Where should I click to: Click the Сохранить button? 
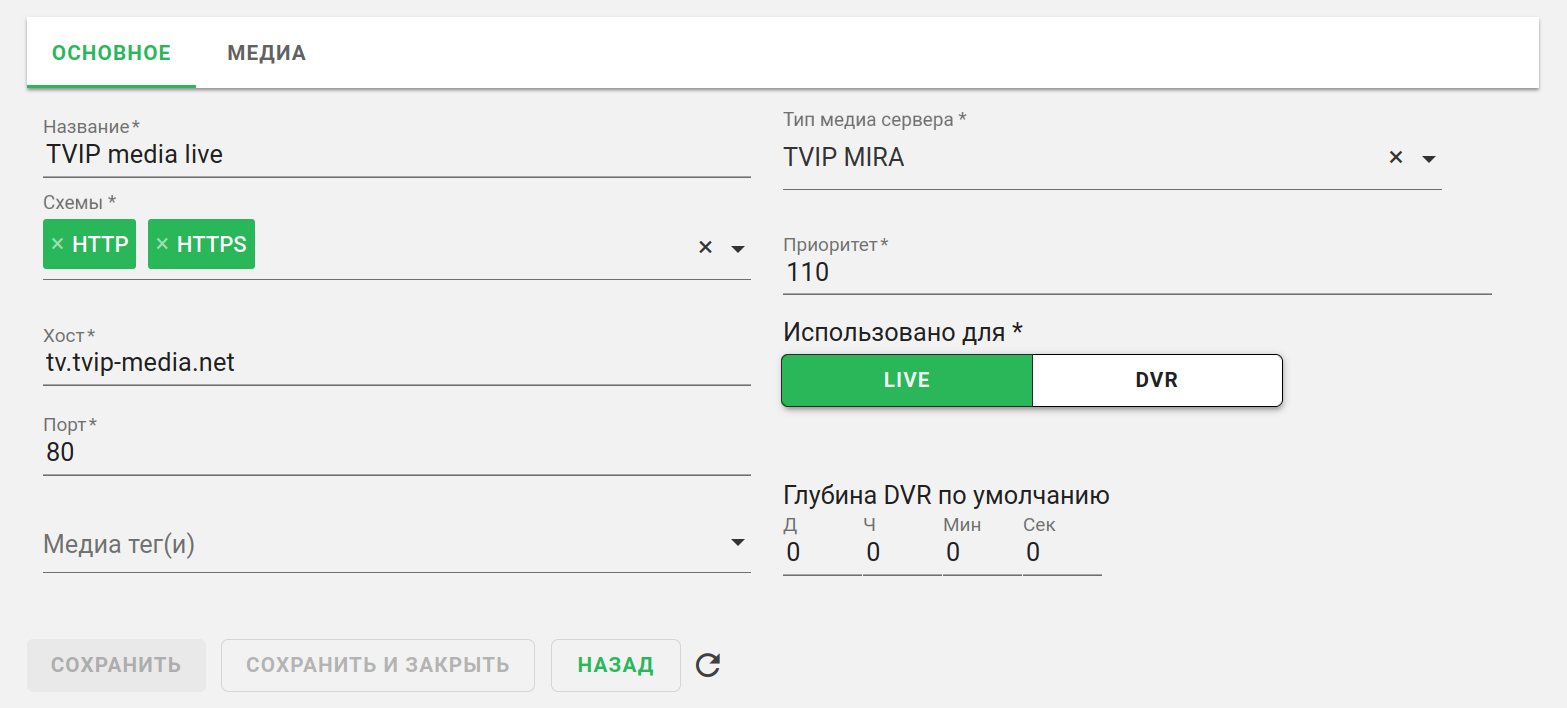pos(116,665)
